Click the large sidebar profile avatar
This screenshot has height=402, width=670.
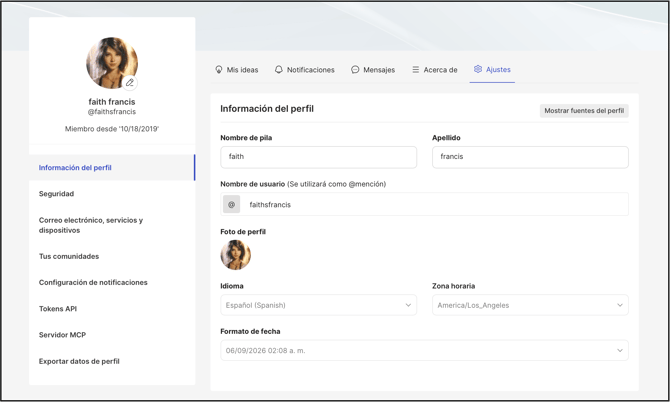click(x=112, y=63)
